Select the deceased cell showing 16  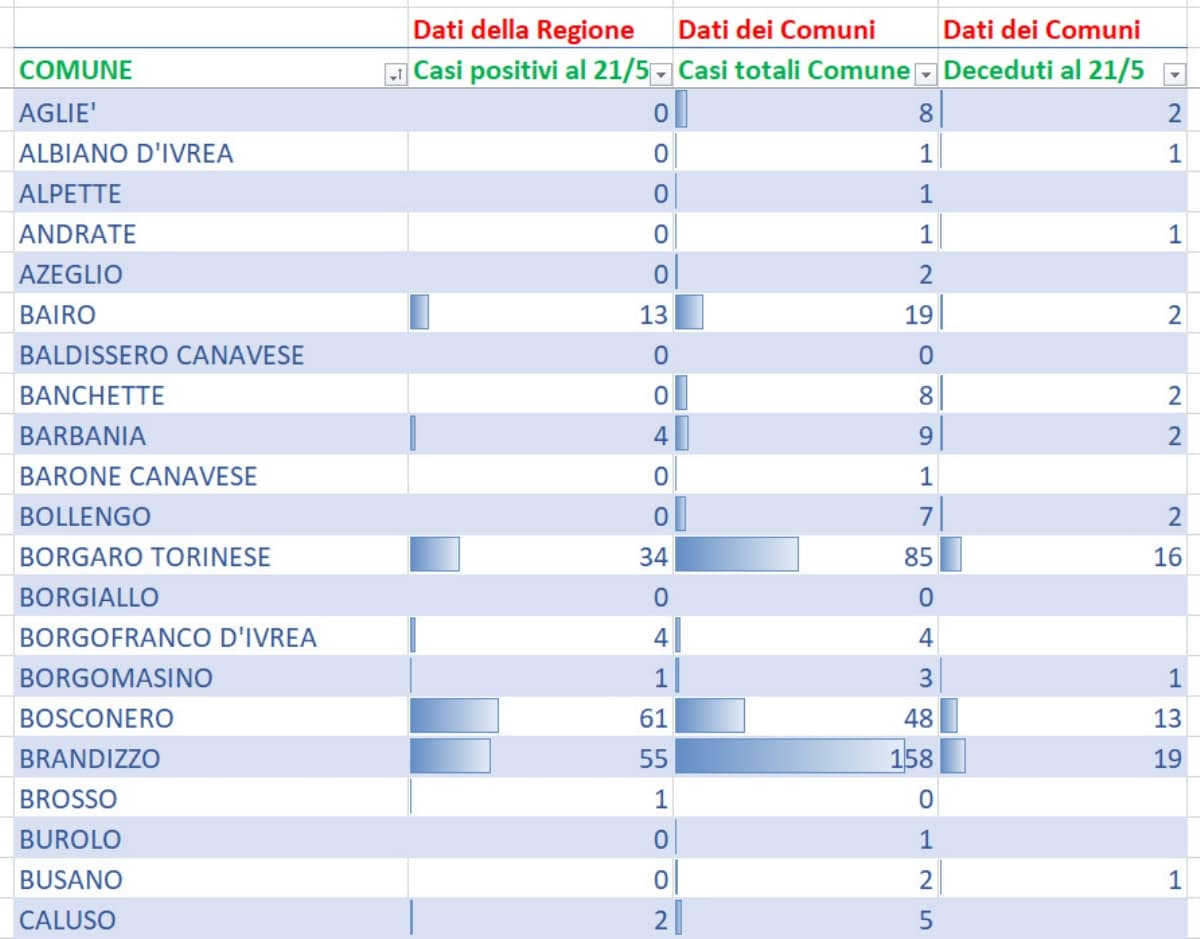pos(1070,557)
